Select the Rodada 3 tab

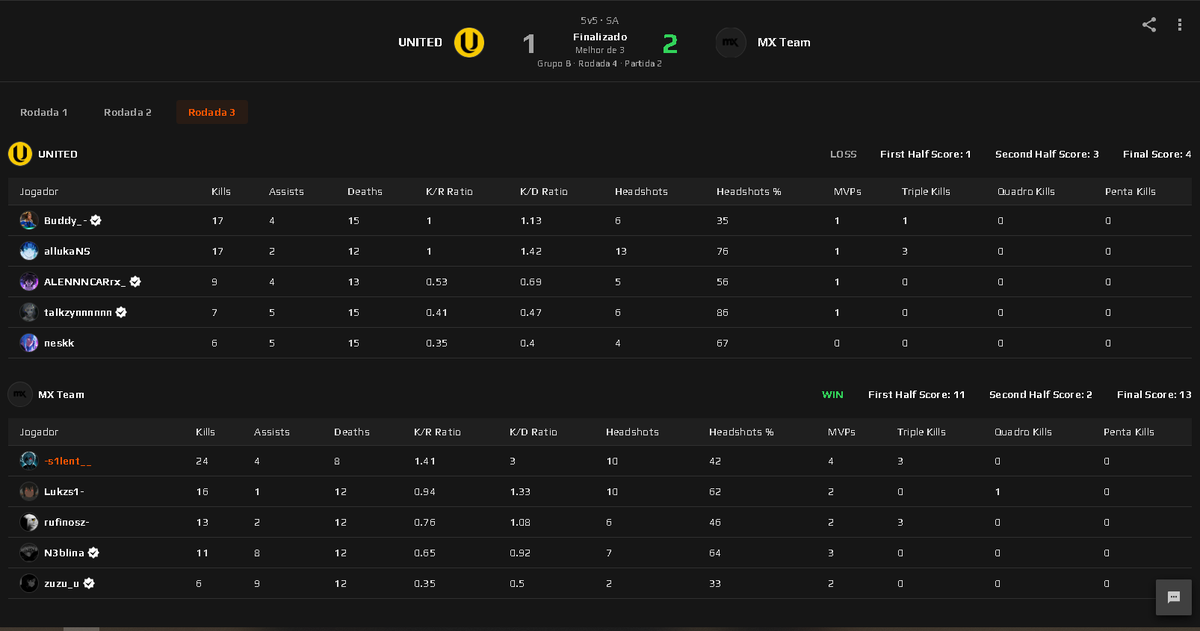(212, 112)
